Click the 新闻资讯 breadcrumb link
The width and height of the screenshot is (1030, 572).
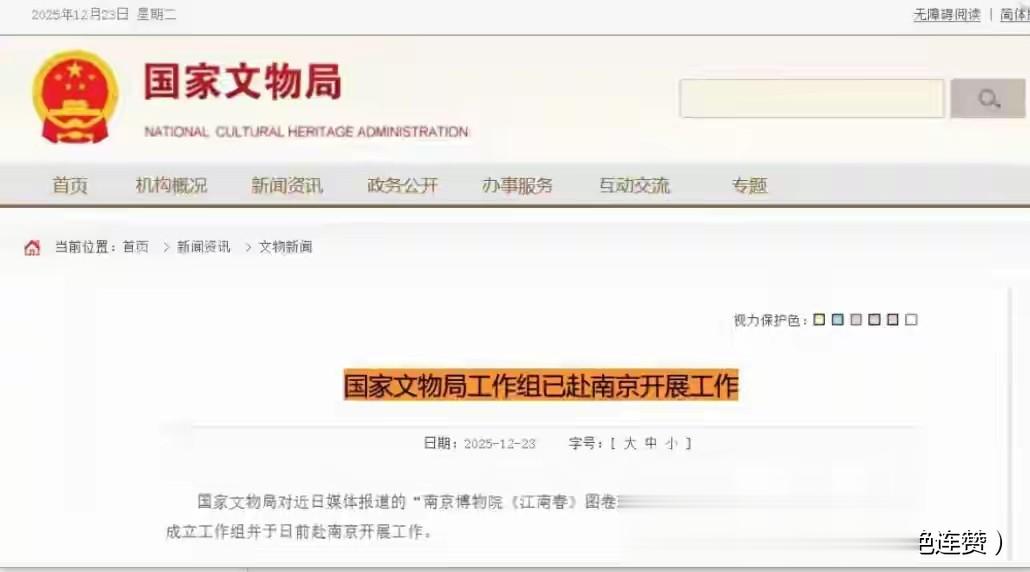coord(204,247)
